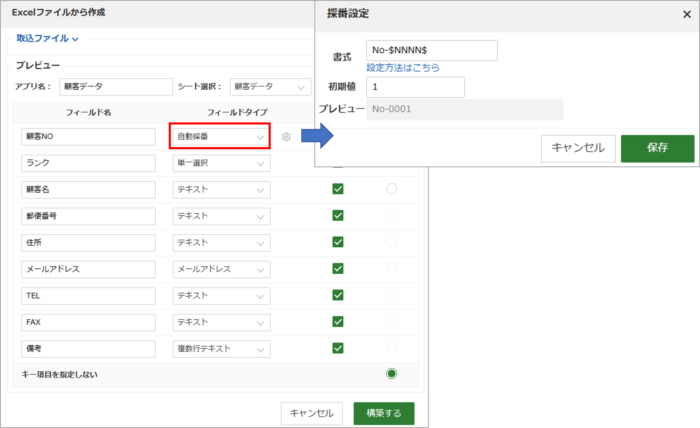Open numbering settings gear for 顧客NO
The height and width of the screenshot is (428, 700).
coord(286,137)
